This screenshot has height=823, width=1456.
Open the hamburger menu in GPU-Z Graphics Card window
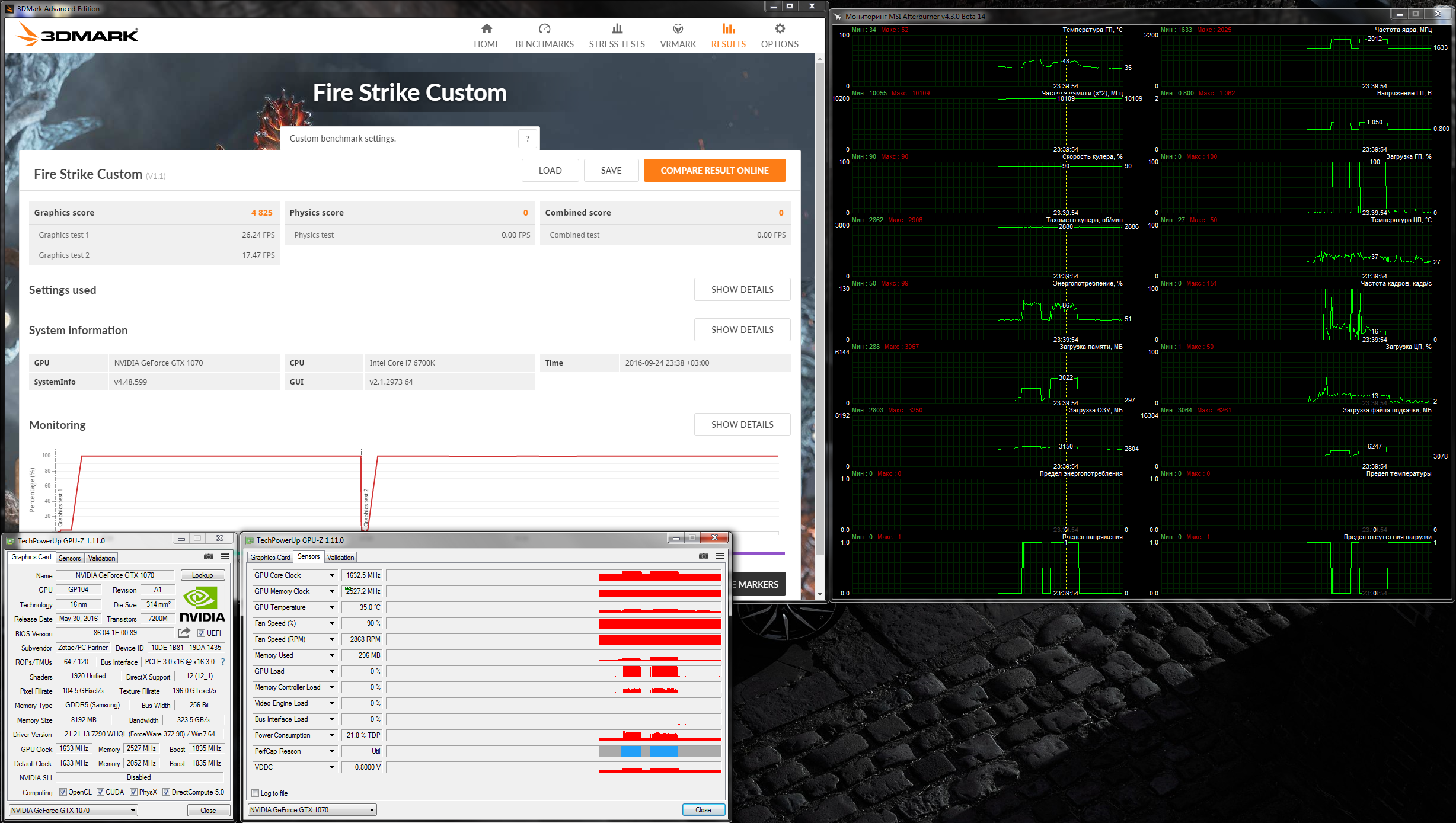click(225, 556)
